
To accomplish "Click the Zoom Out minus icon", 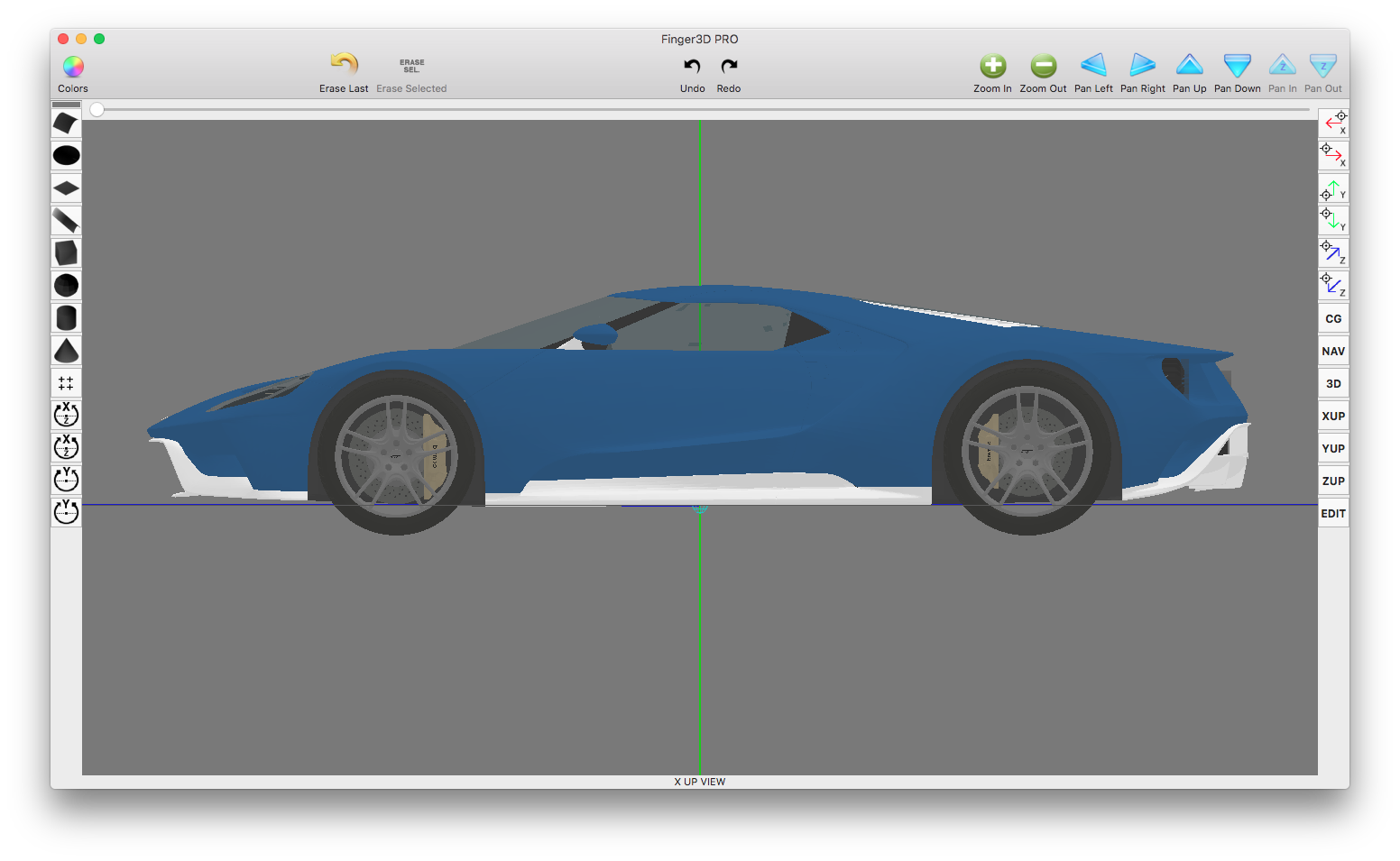I will (x=1044, y=66).
